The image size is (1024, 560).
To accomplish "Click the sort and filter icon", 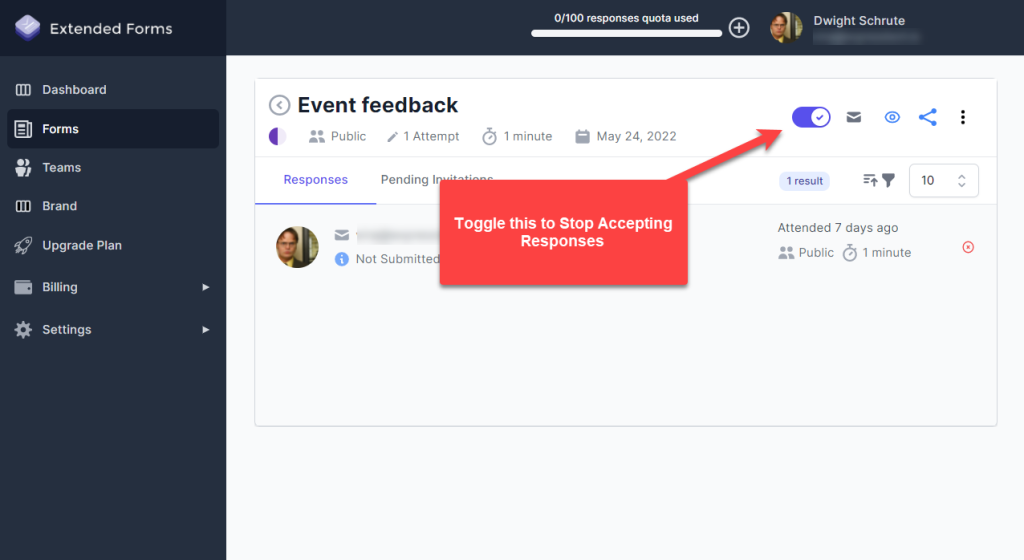I will 878,180.
